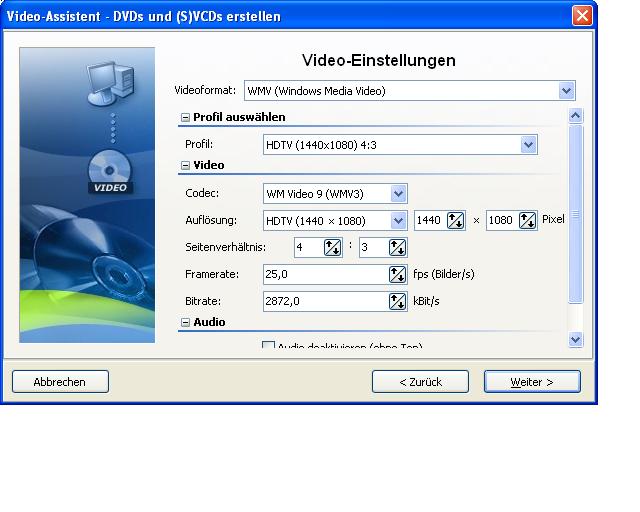Screen dimensions: 640x512
Task: Click the Weiter button
Action: (x=532, y=382)
